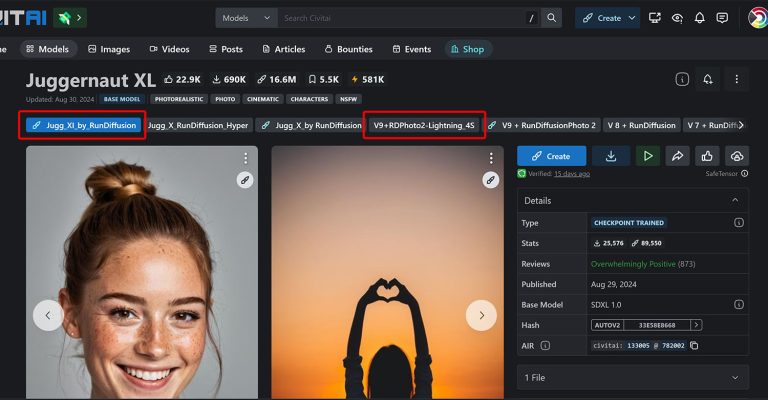Open the notifications bell in top header
The image size is (768, 400).
click(x=699, y=18)
